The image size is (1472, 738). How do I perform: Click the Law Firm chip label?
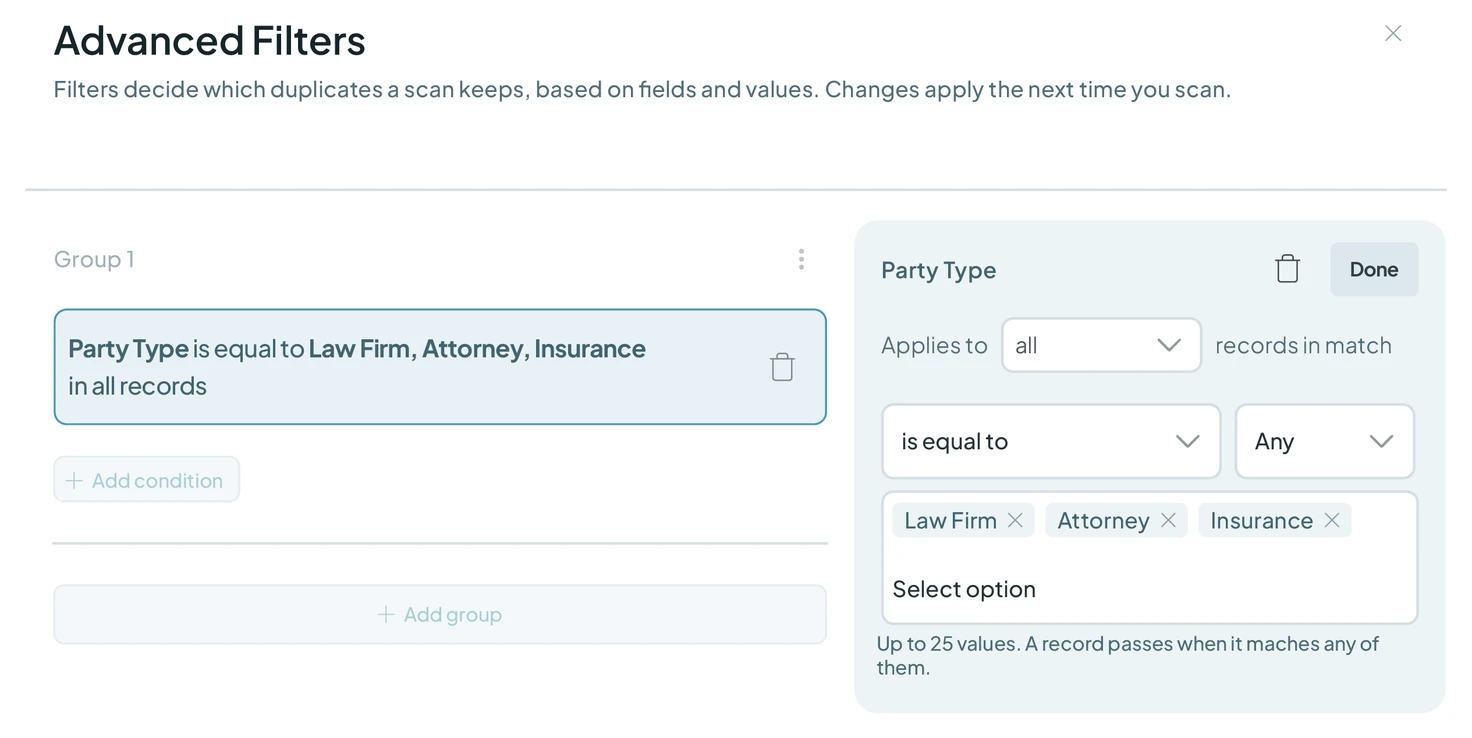pyautogui.click(x=950, y=520)
